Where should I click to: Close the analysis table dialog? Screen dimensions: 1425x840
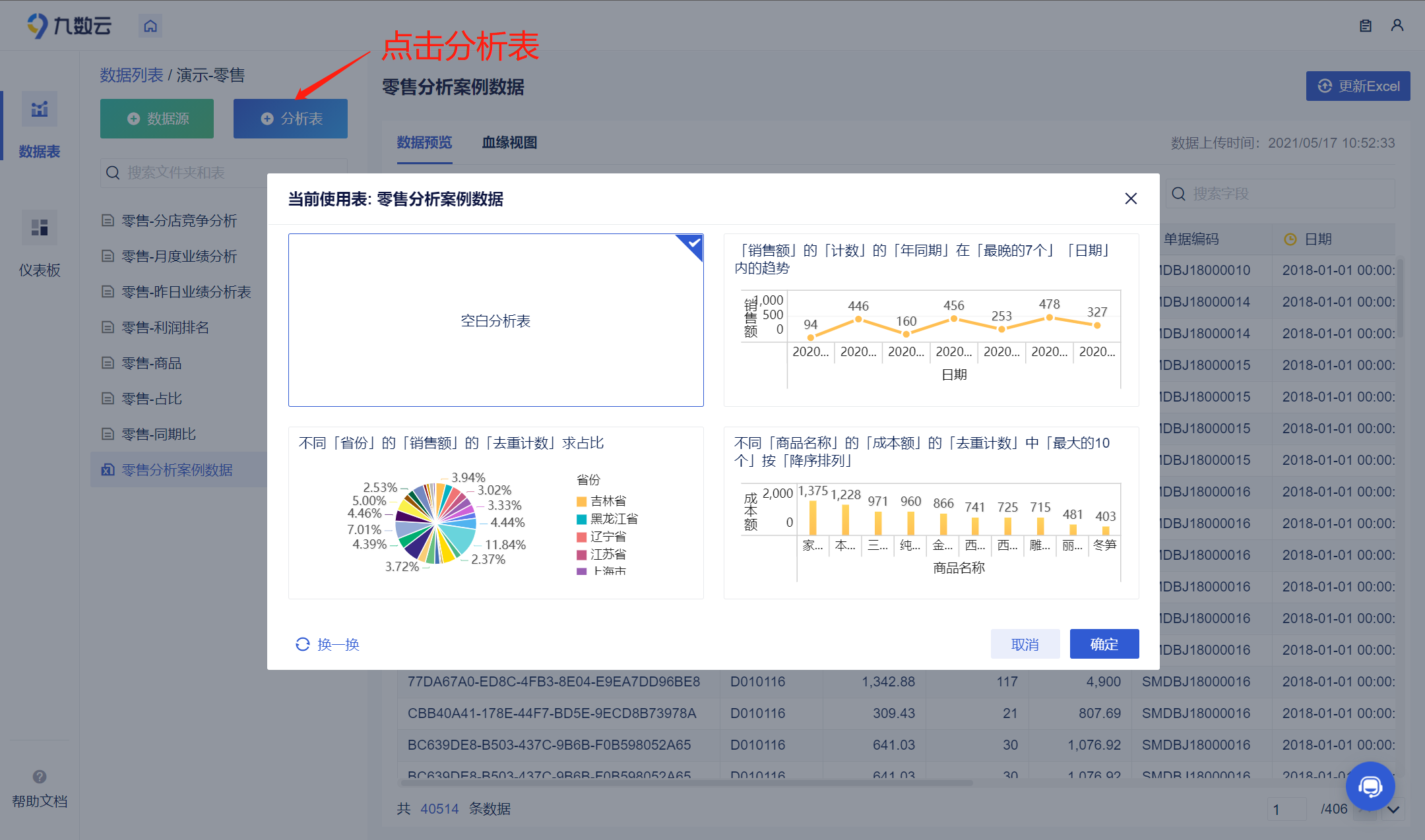click(1131, 198)
